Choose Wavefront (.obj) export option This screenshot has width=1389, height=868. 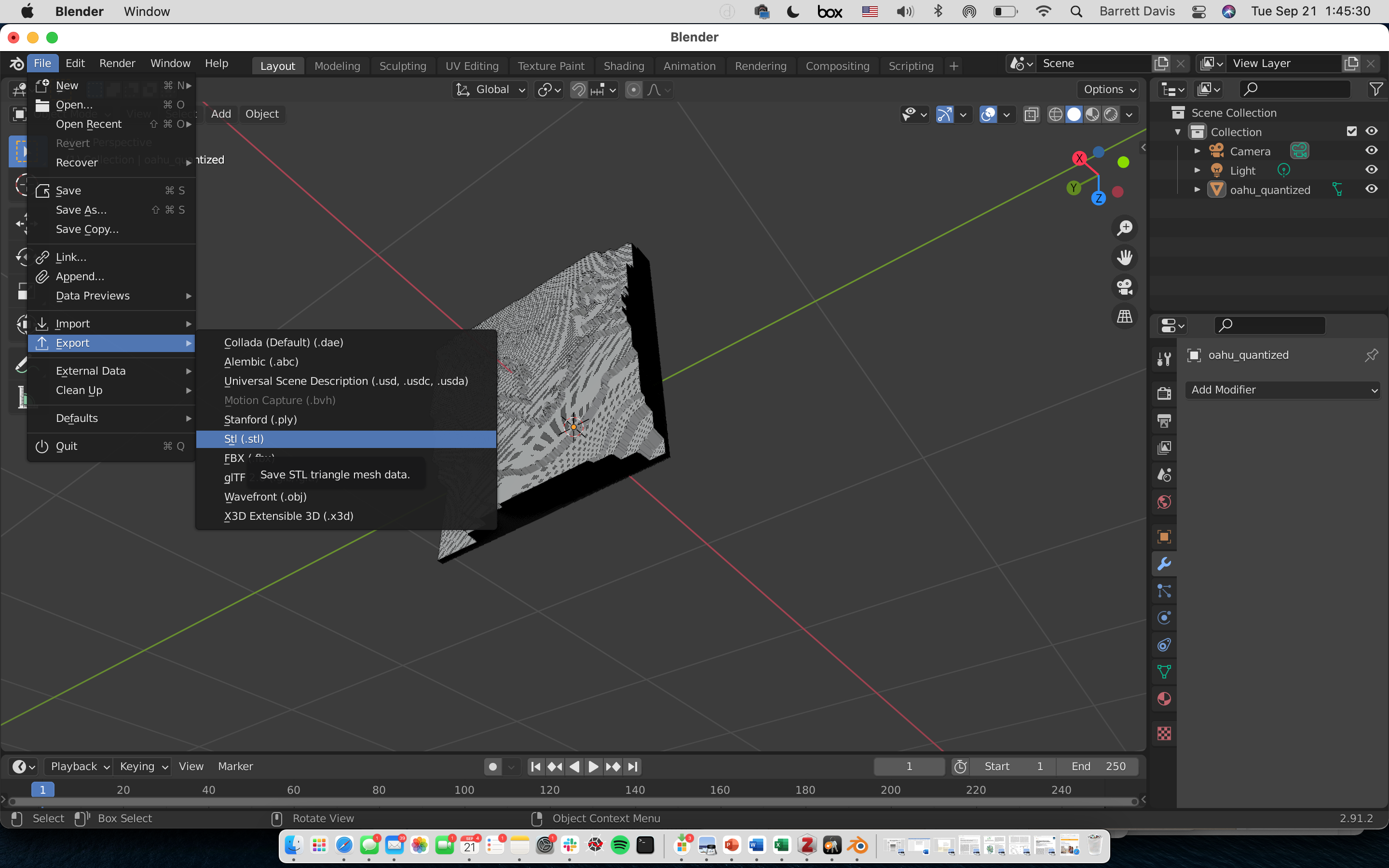[346, 497]
